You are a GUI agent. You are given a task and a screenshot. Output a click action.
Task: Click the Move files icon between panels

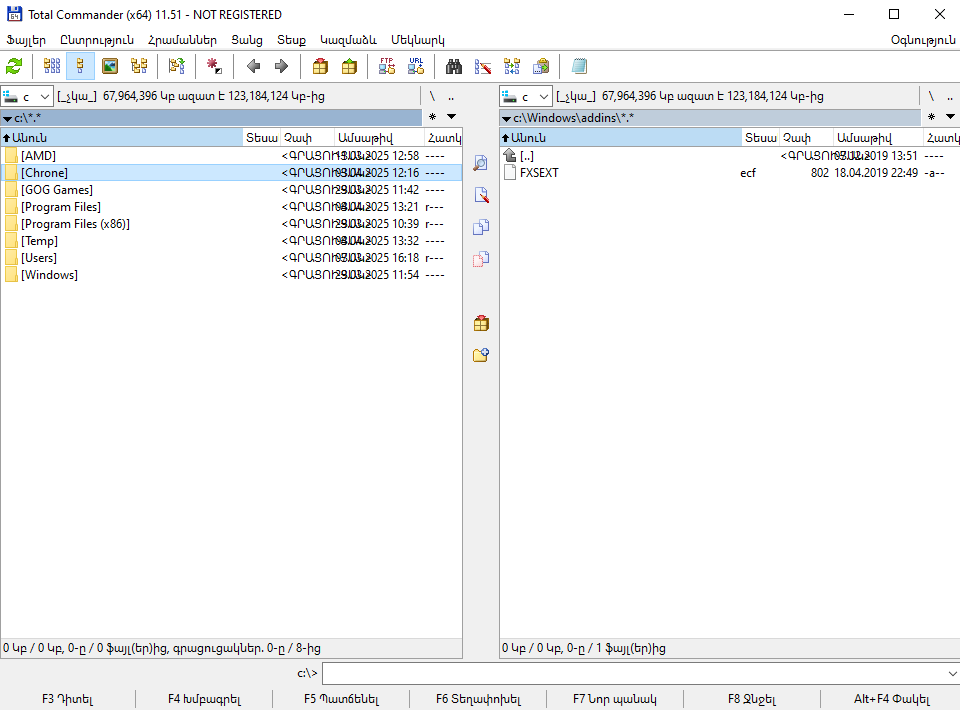point(481,259)
